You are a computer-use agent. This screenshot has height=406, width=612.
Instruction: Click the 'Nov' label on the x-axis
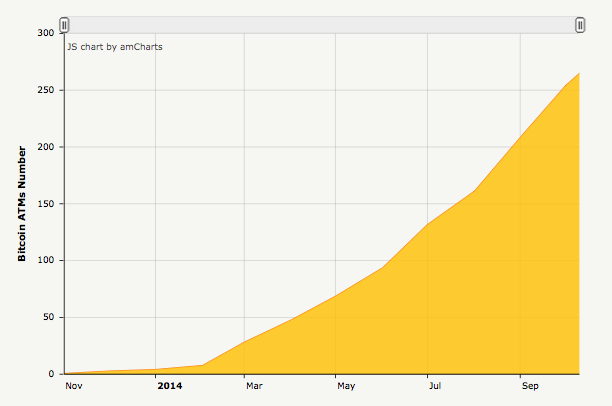(75, 385)
